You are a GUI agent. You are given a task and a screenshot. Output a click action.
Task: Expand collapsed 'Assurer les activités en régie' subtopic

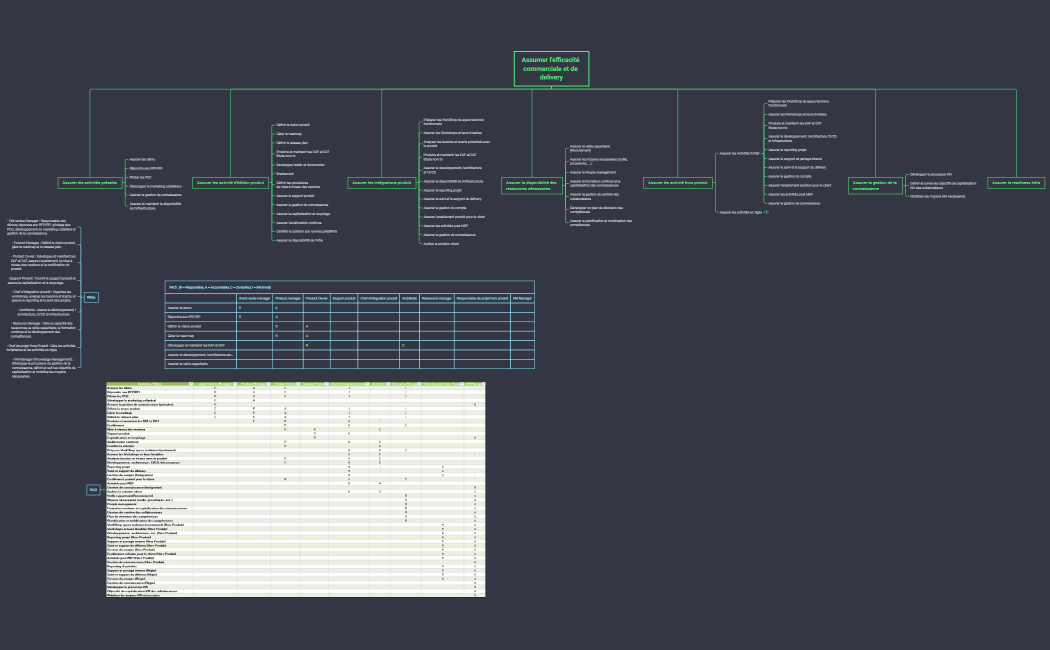coord(765,213)
